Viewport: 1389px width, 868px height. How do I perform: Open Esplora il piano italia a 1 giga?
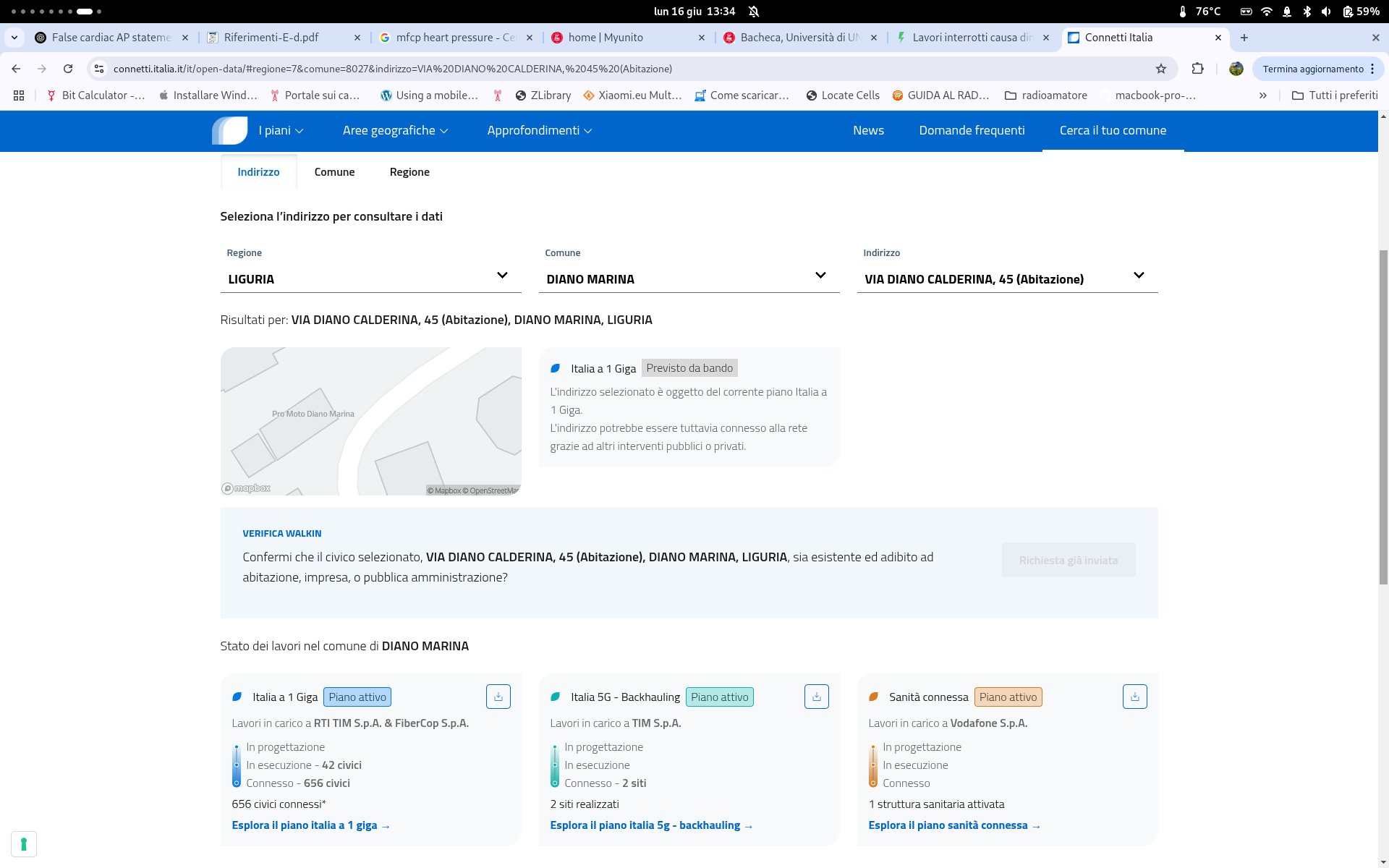tap(310, 825)
